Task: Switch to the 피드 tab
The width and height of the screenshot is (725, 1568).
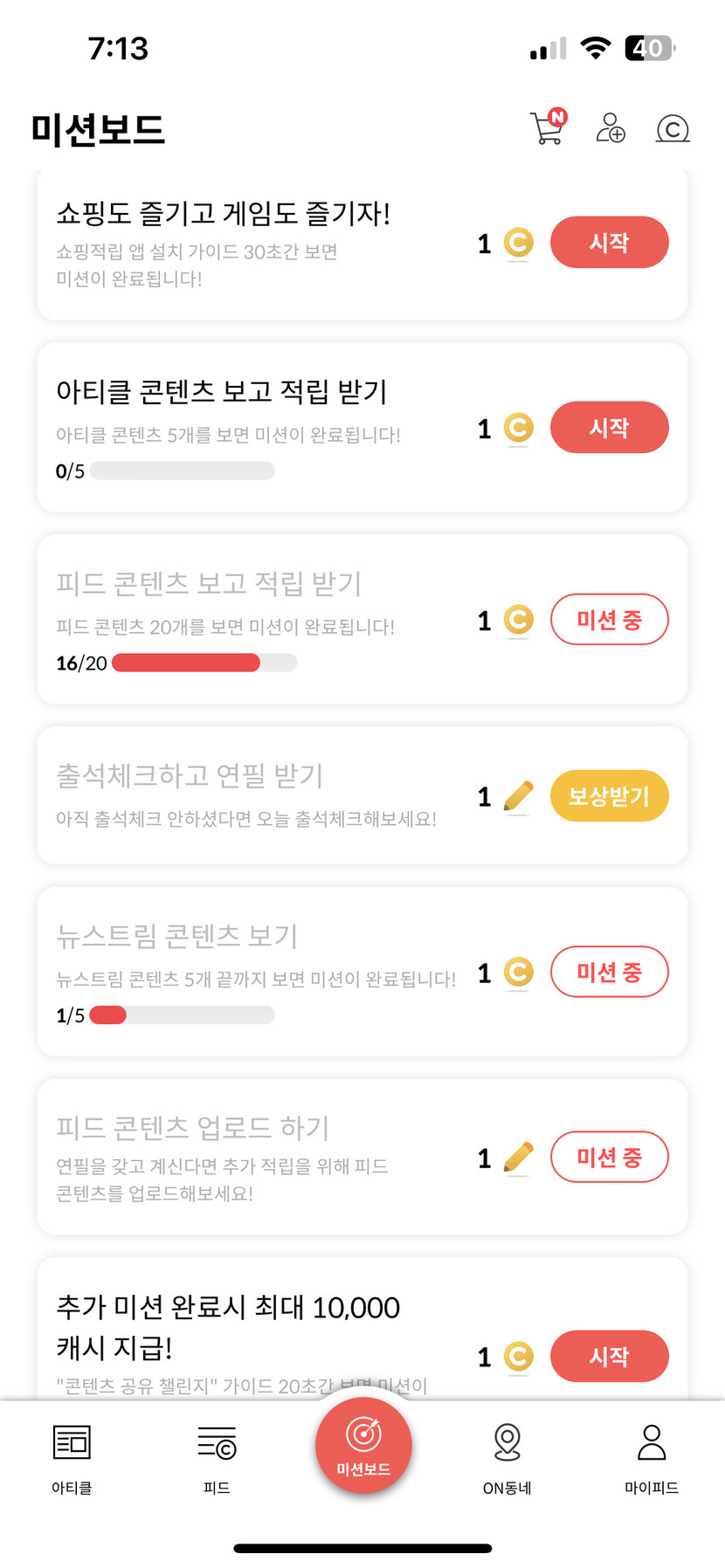Action: coord(217,1458)
